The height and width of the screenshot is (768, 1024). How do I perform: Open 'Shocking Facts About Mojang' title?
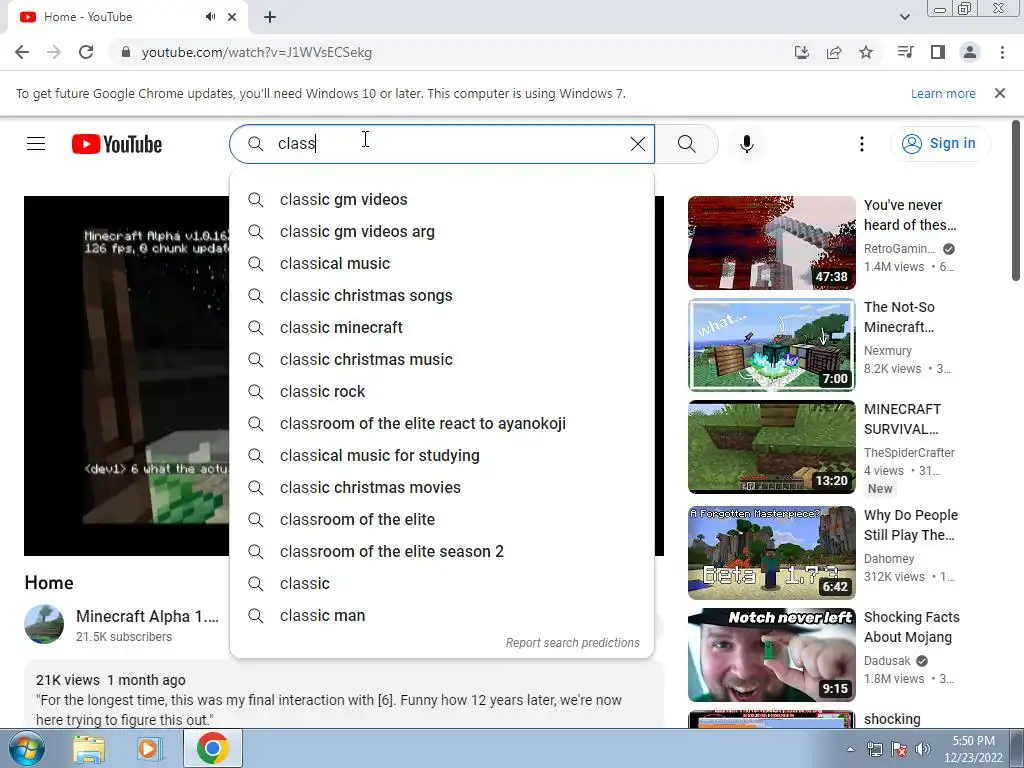(912, 627)
